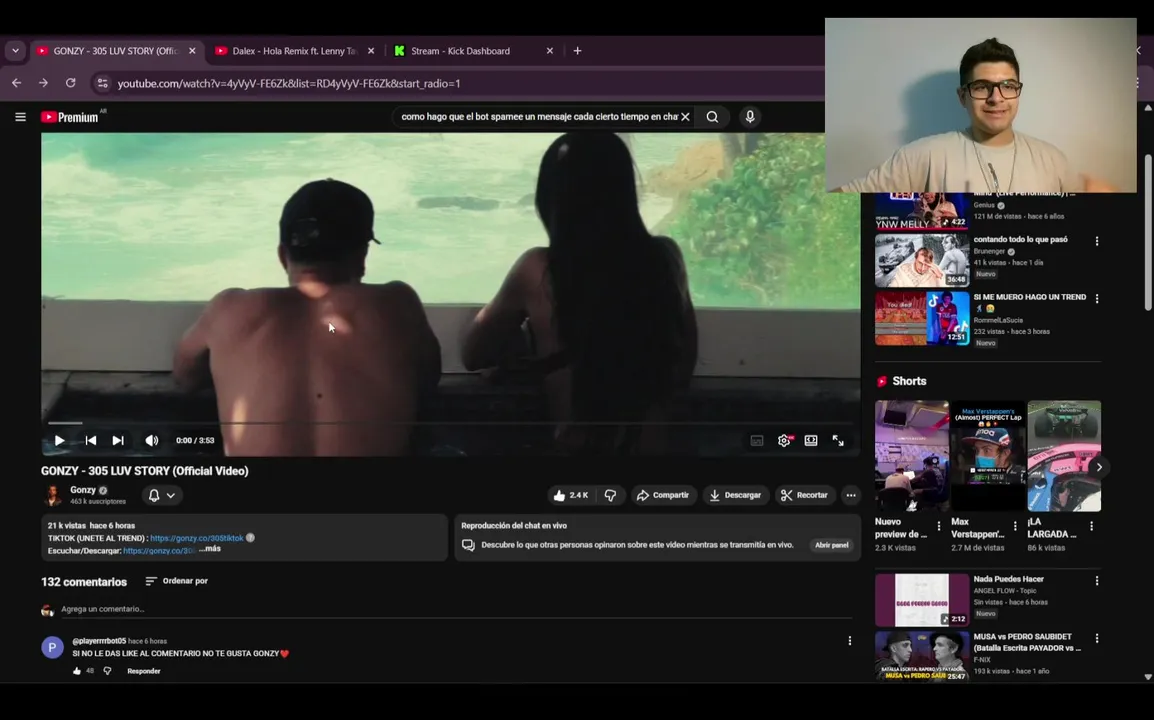Close the Kick Dashboard tab
Image resolution: width=1154 pixels, height=720 pixels.
(550, 51)
